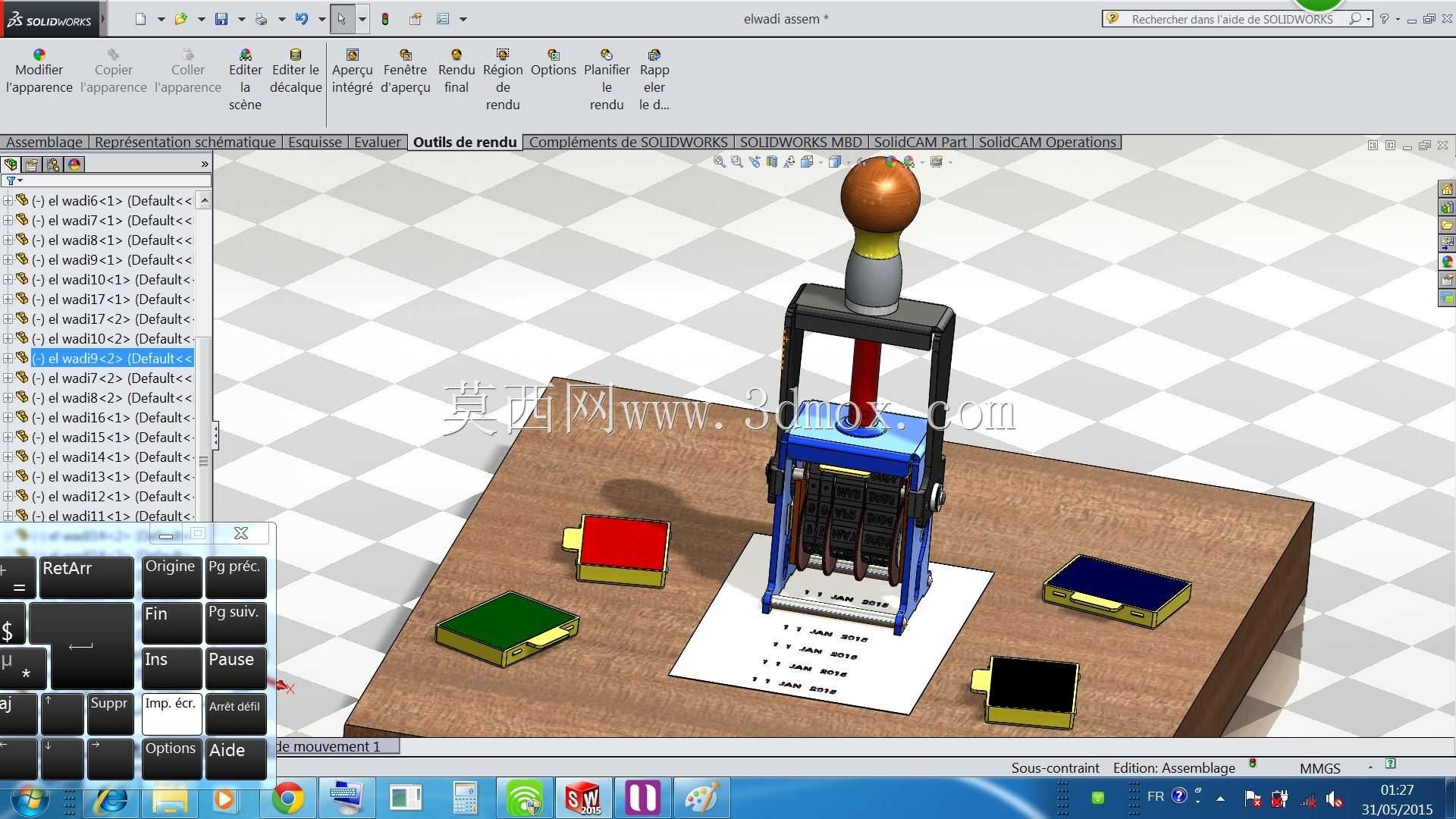Screen dimensions: 1456x819
Task: Click Options key on on-screen keyboard
Action: pos(171,759)
